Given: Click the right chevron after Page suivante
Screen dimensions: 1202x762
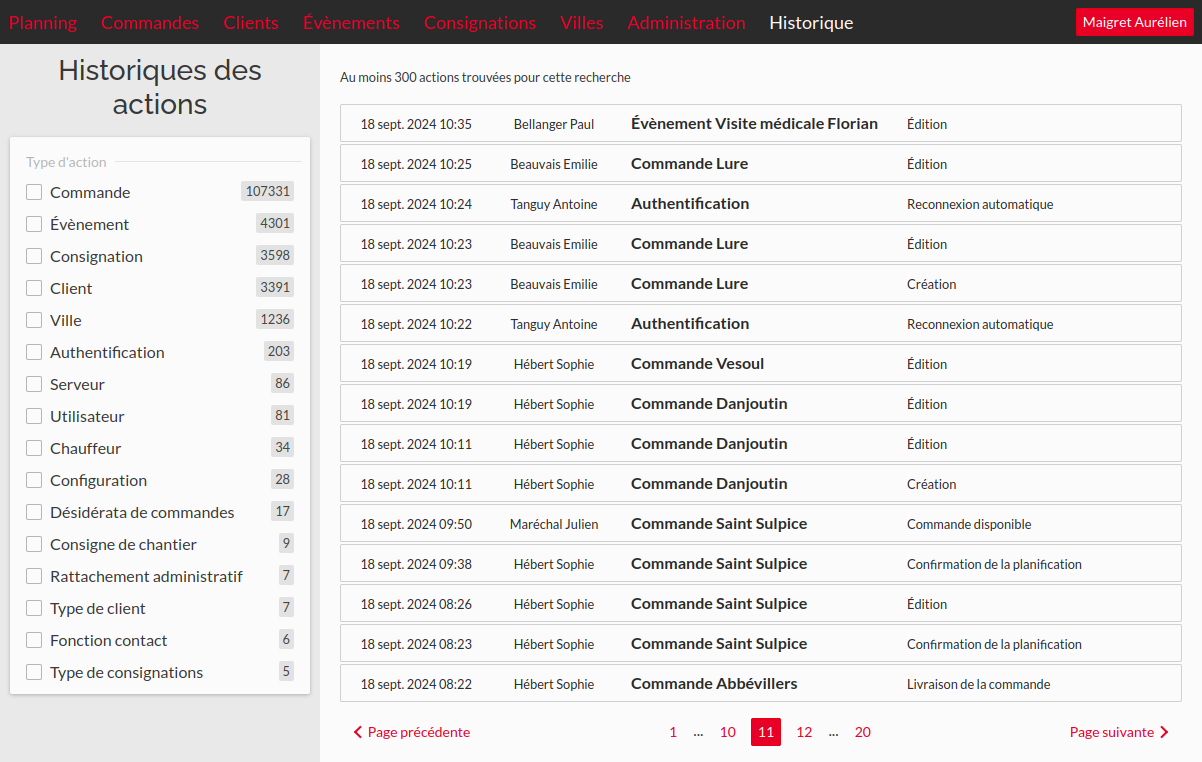Looking at the screenshot, I should [x=1164, y=732].
